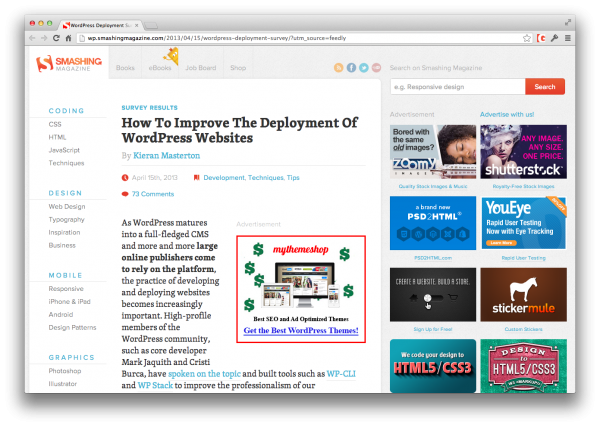Viewport: 600px width, 427px height.
Task: Open the Job Board menu item
Action: click(201, 68)
